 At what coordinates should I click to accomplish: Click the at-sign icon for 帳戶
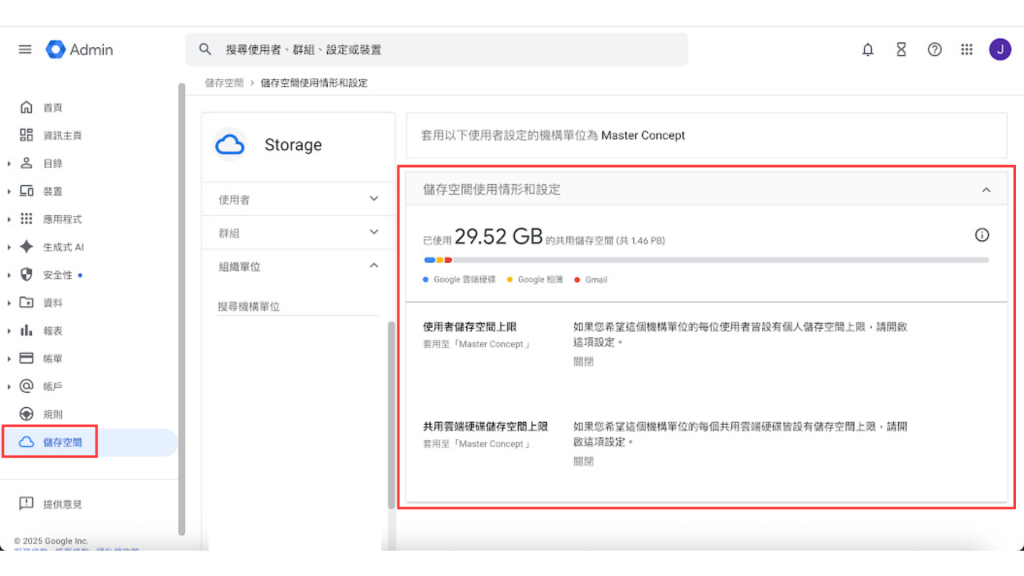click(x=26, y=386)
